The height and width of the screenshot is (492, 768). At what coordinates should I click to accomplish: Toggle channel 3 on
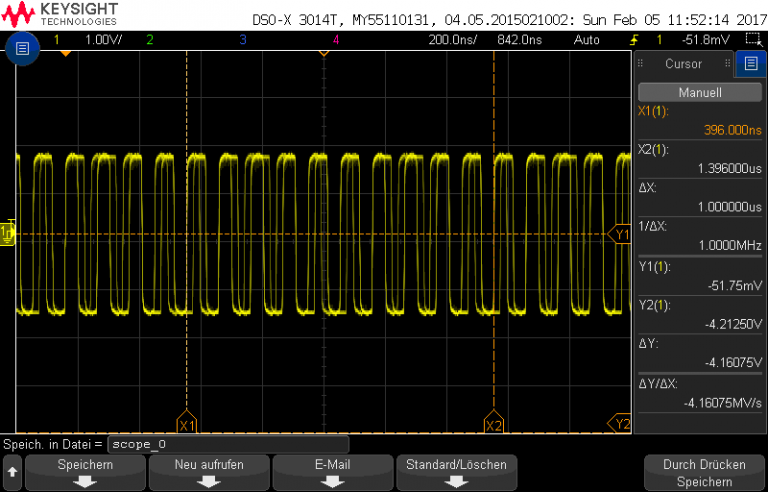pyautogui.click(x=242, y=39)
